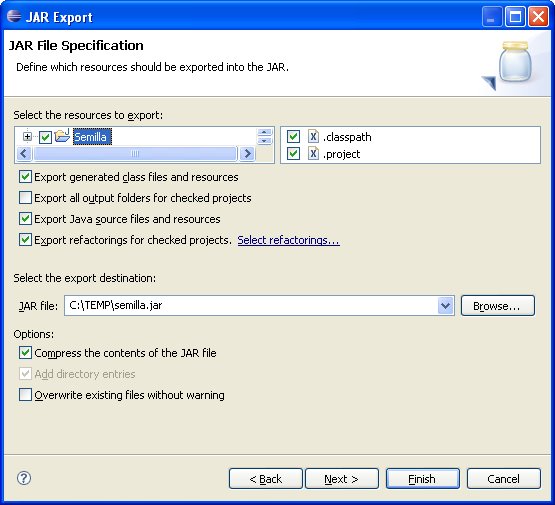Maximize the JAR Export window
This screenshot has height=505, width=555.
(x=515, y=16)
